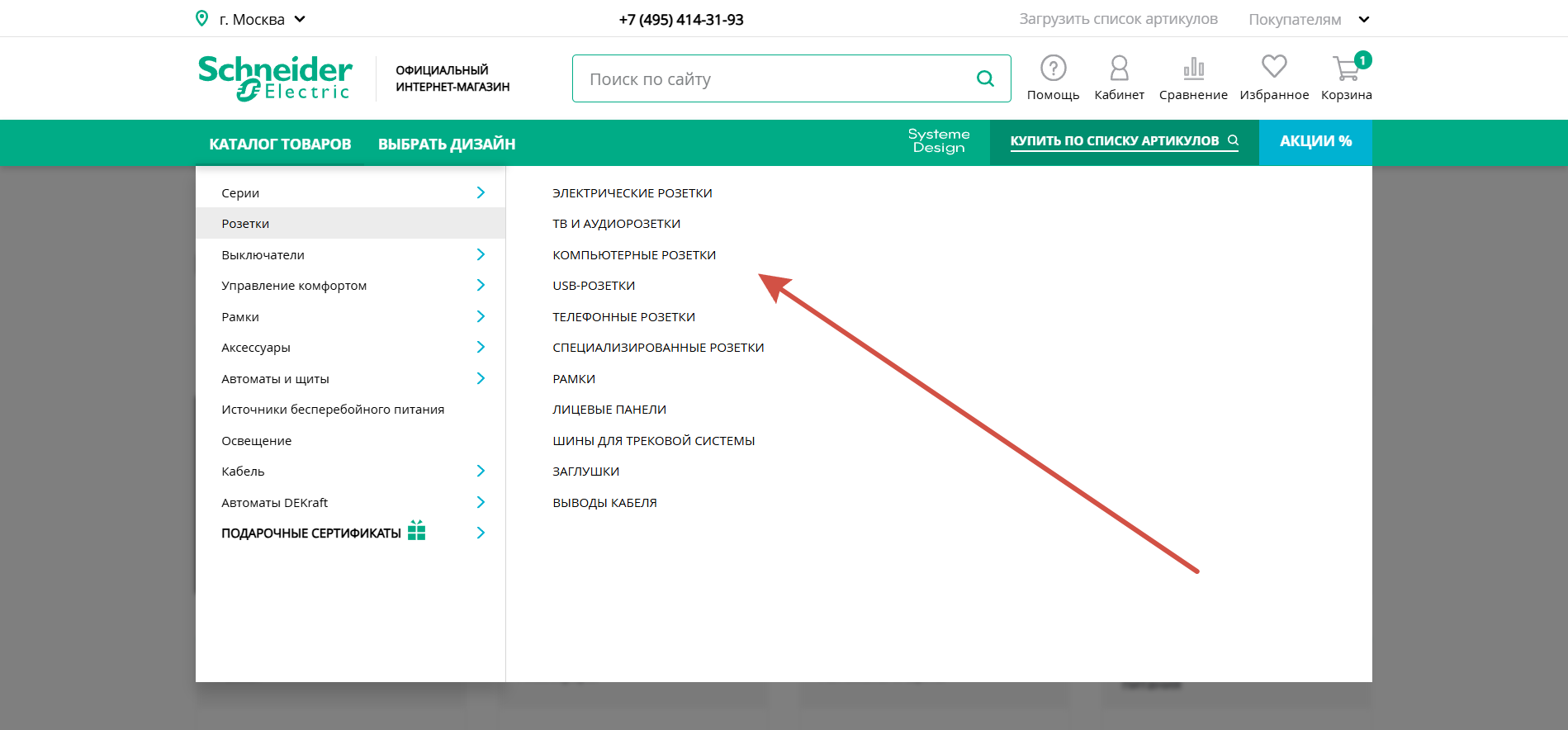Expand the Управление комфортом chevron
This screenshot has height=730, width=1568.
click(x=481, y=285)
